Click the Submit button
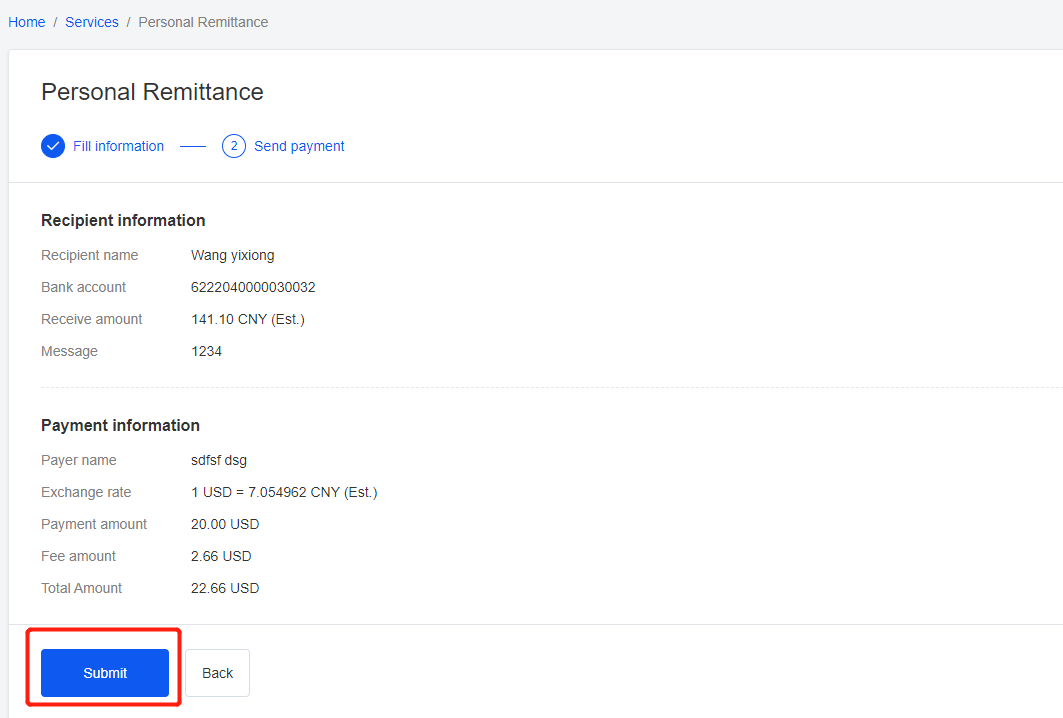This screenshot has height=718, width=1063. pyautogui.click(x=105, y=673)
